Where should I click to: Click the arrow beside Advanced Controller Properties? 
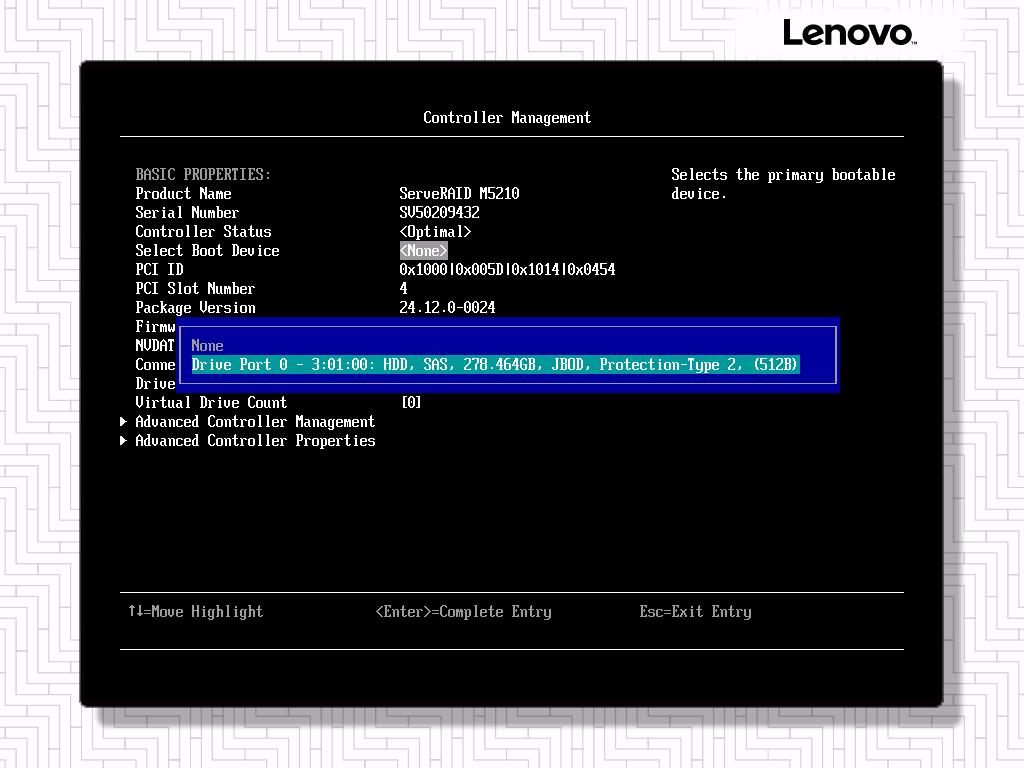tap(124, 441)
